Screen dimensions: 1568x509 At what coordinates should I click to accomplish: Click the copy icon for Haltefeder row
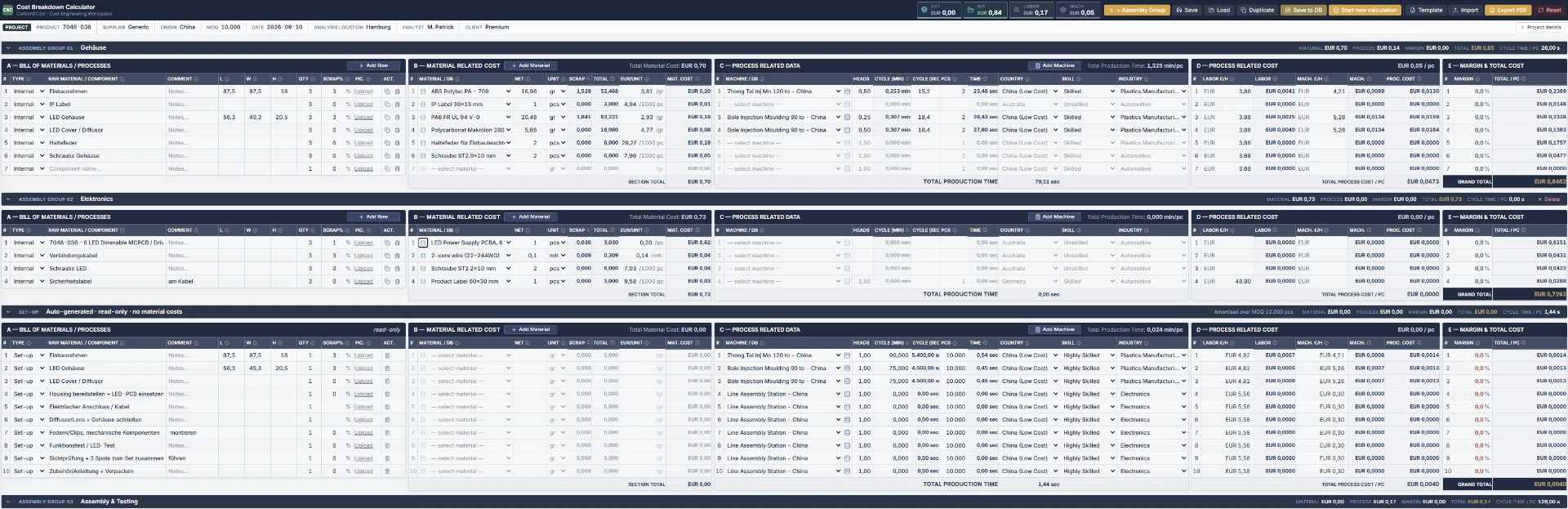coord(387,143)
